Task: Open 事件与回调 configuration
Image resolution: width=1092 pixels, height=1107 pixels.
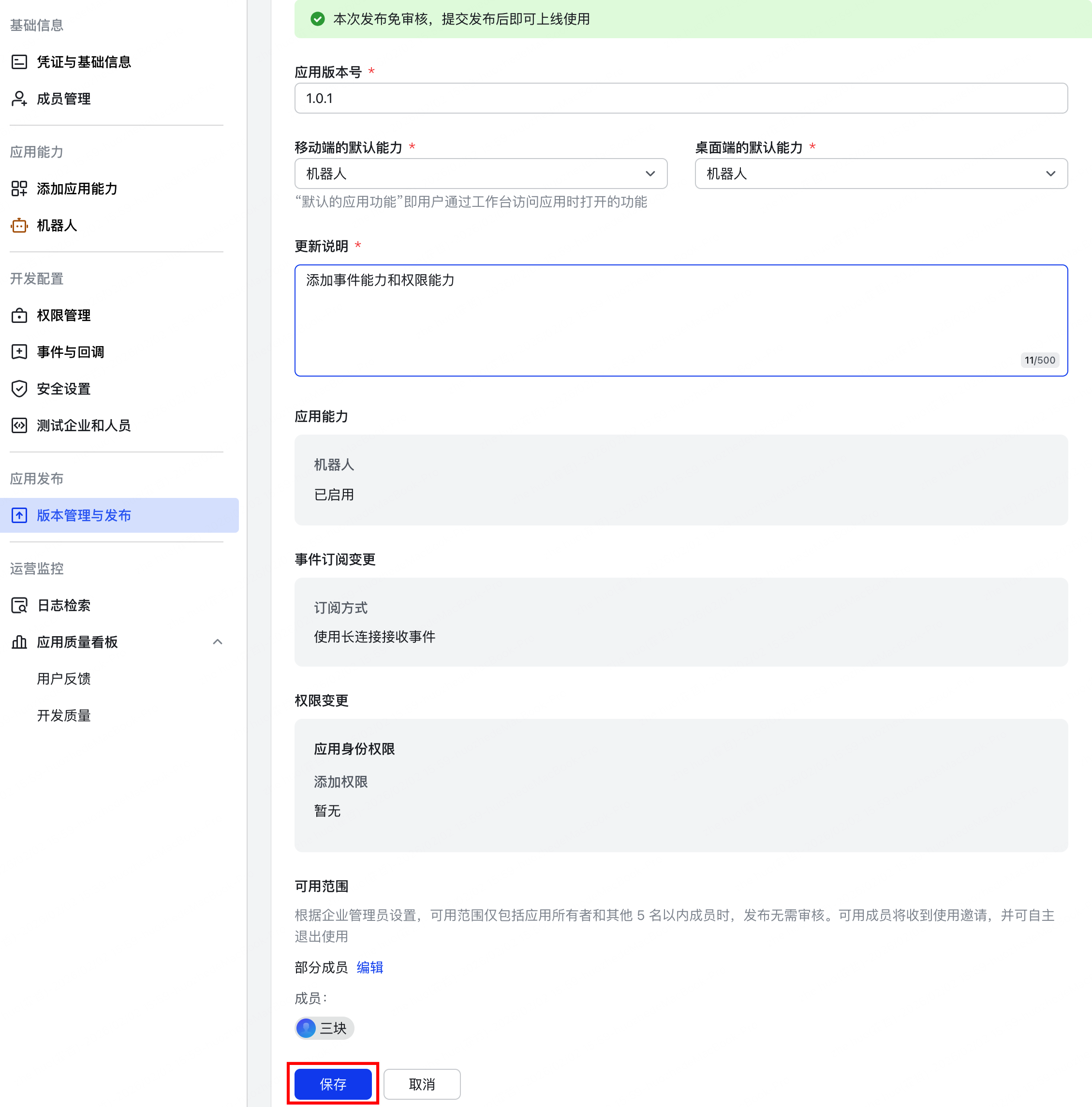Action: pos(69,351)
